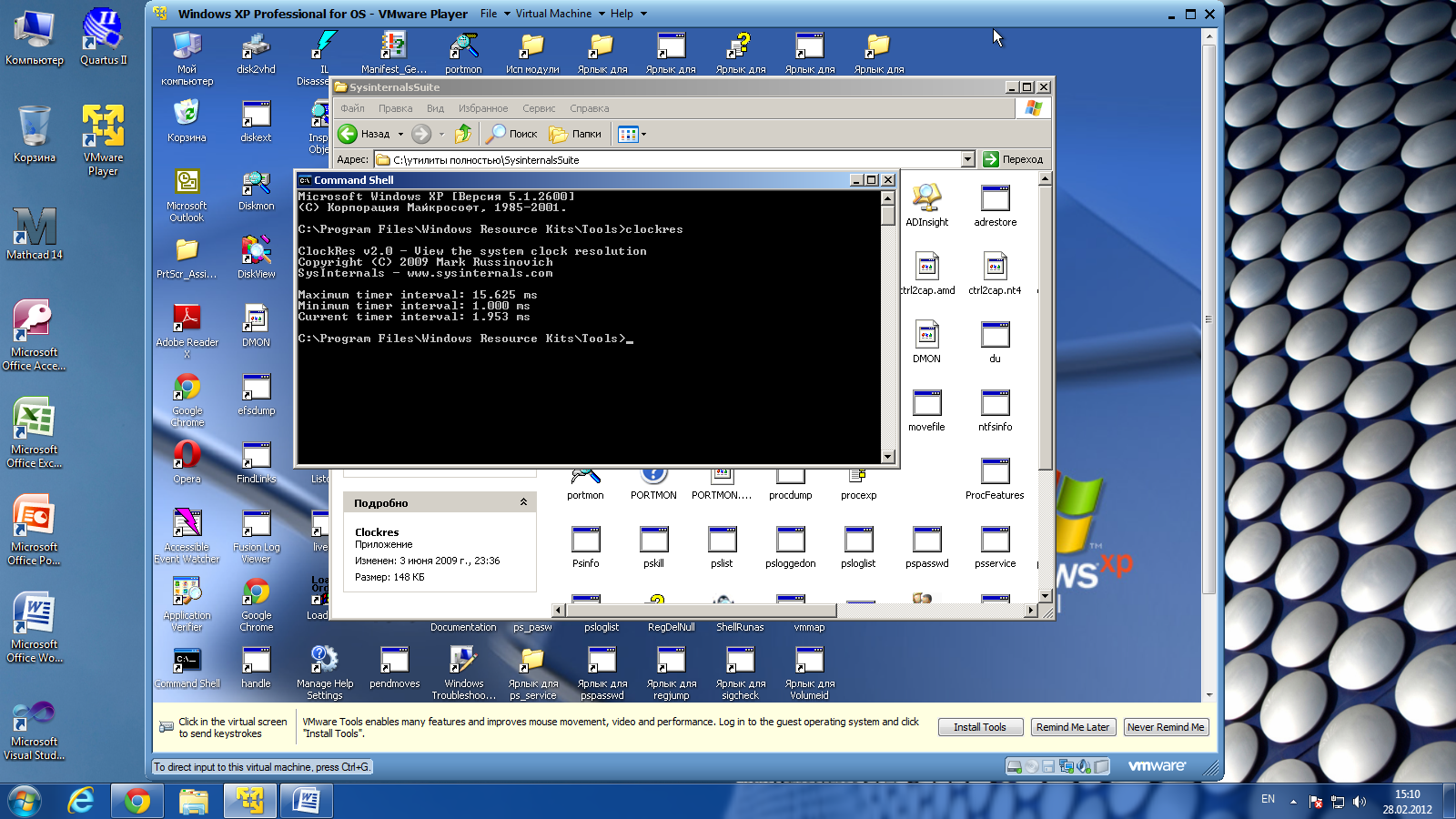
Task: Open the Diskmon desktop icon
Action: [256, 189]
